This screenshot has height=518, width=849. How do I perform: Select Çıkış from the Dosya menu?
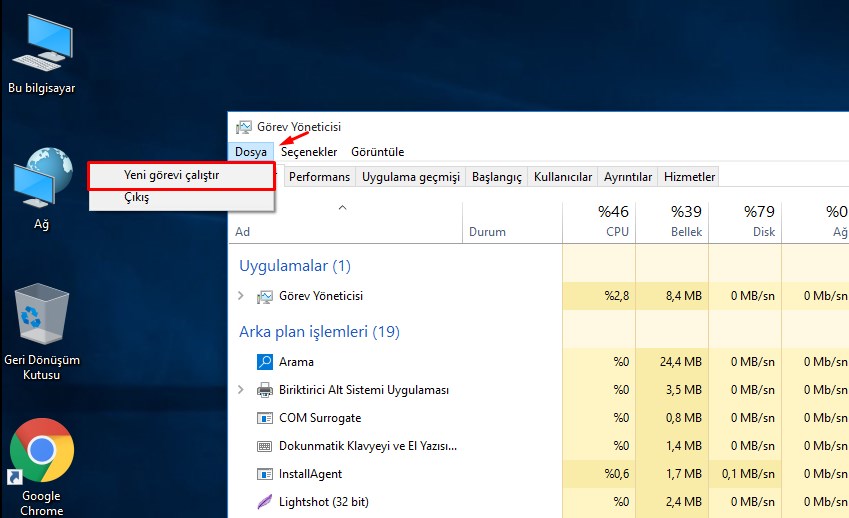point(137,198)
